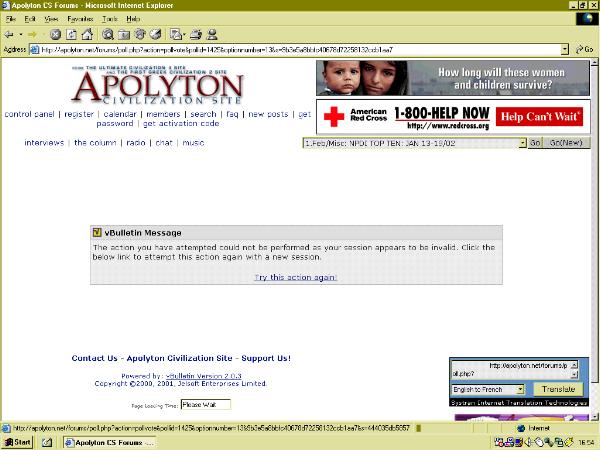Viewport: 600px width, 450px height.
Task: Click the vBulletin Message header icon
Action: [97, 232]
